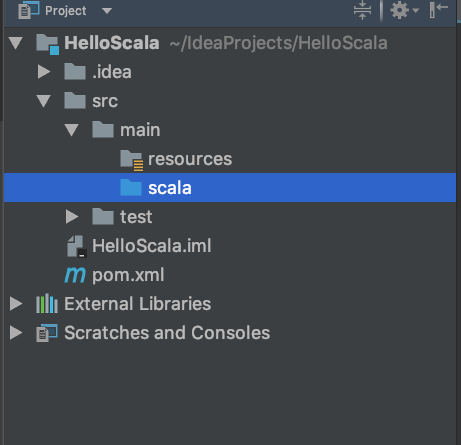Screen dimensions: 461x445
Task: Open the Project view dropdown arrow
Action: click(107, 11)
